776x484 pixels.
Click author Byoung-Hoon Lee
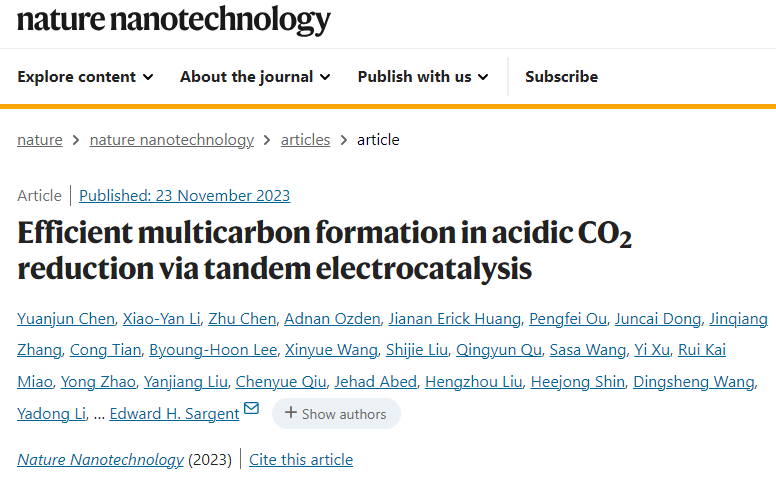(x=213, y=350)
